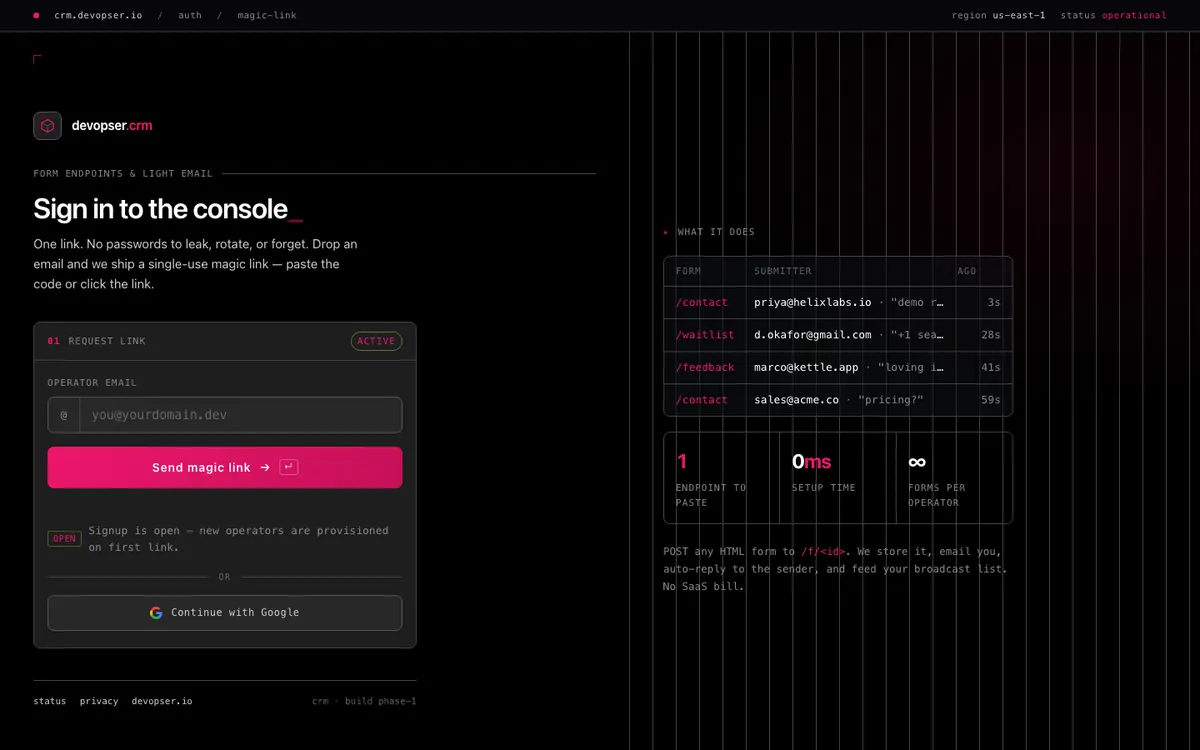The height and width of the screenshot is (750, 1200).
Task: Click the devopser.crm brand name
Action: click(112, 126)
